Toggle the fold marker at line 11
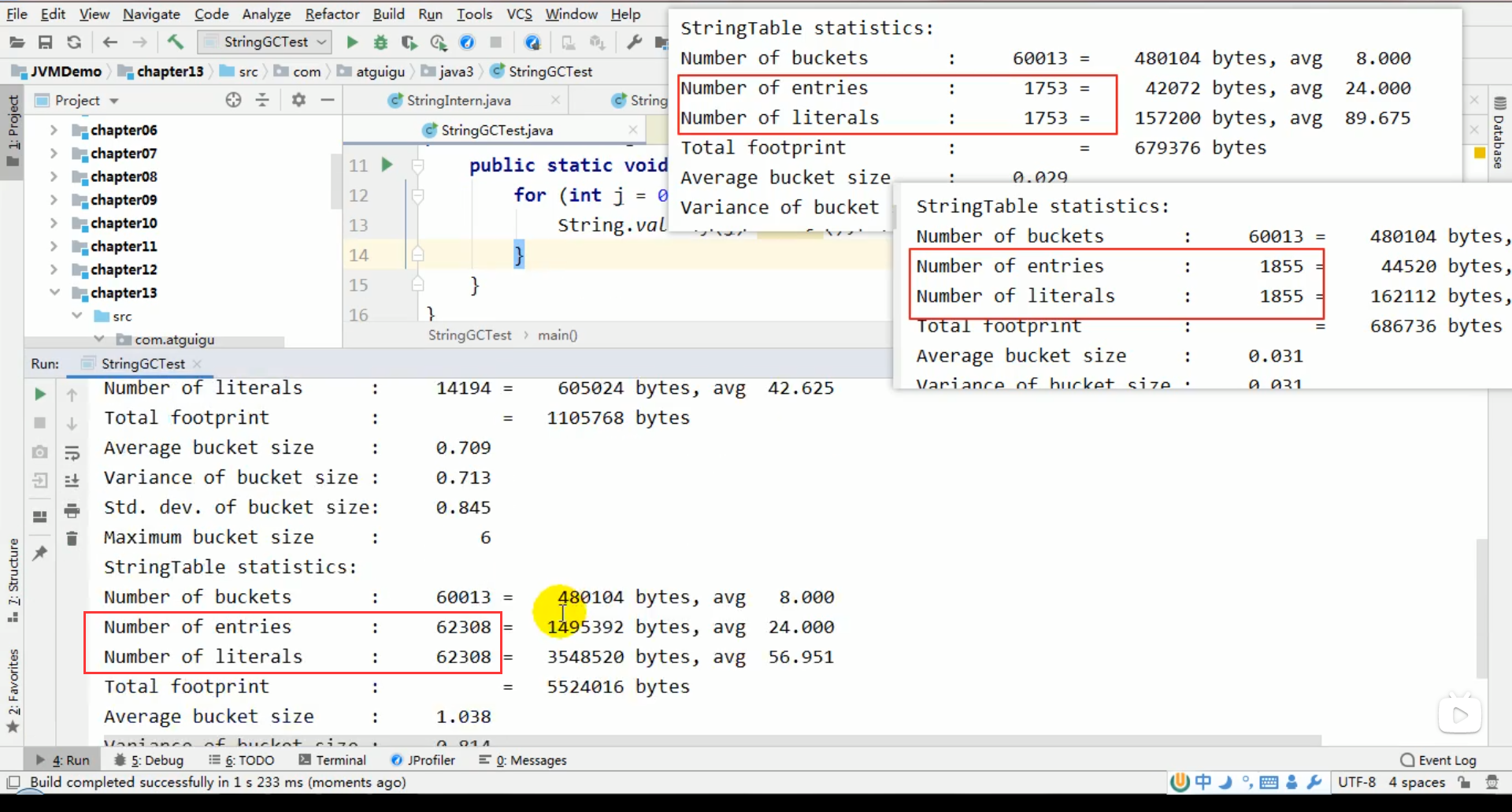This screenshot has width=1512, height=812. tap(417, 165)
